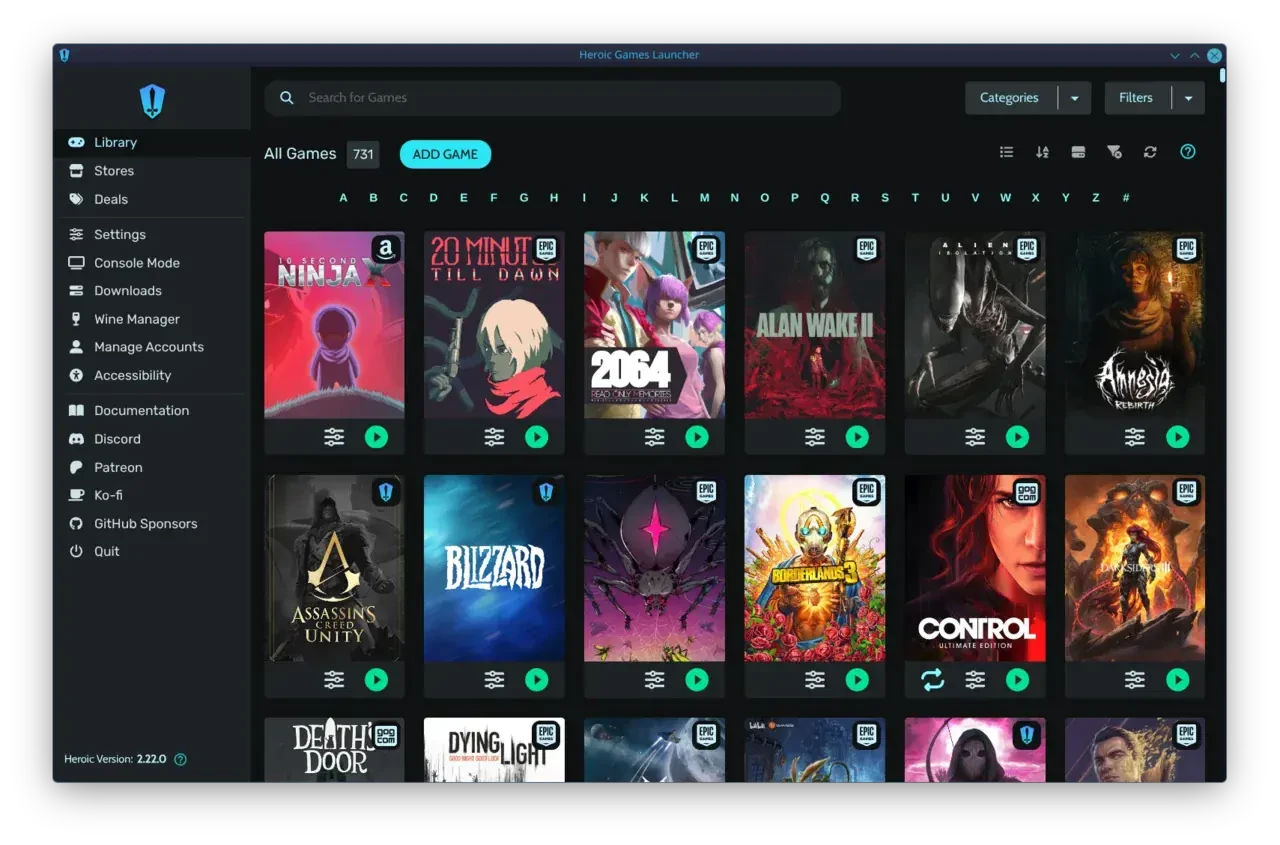Launch 10 Second Ninja X with its play button
This screenshot has width=1280, height=845.
click(x=376, y=437)
